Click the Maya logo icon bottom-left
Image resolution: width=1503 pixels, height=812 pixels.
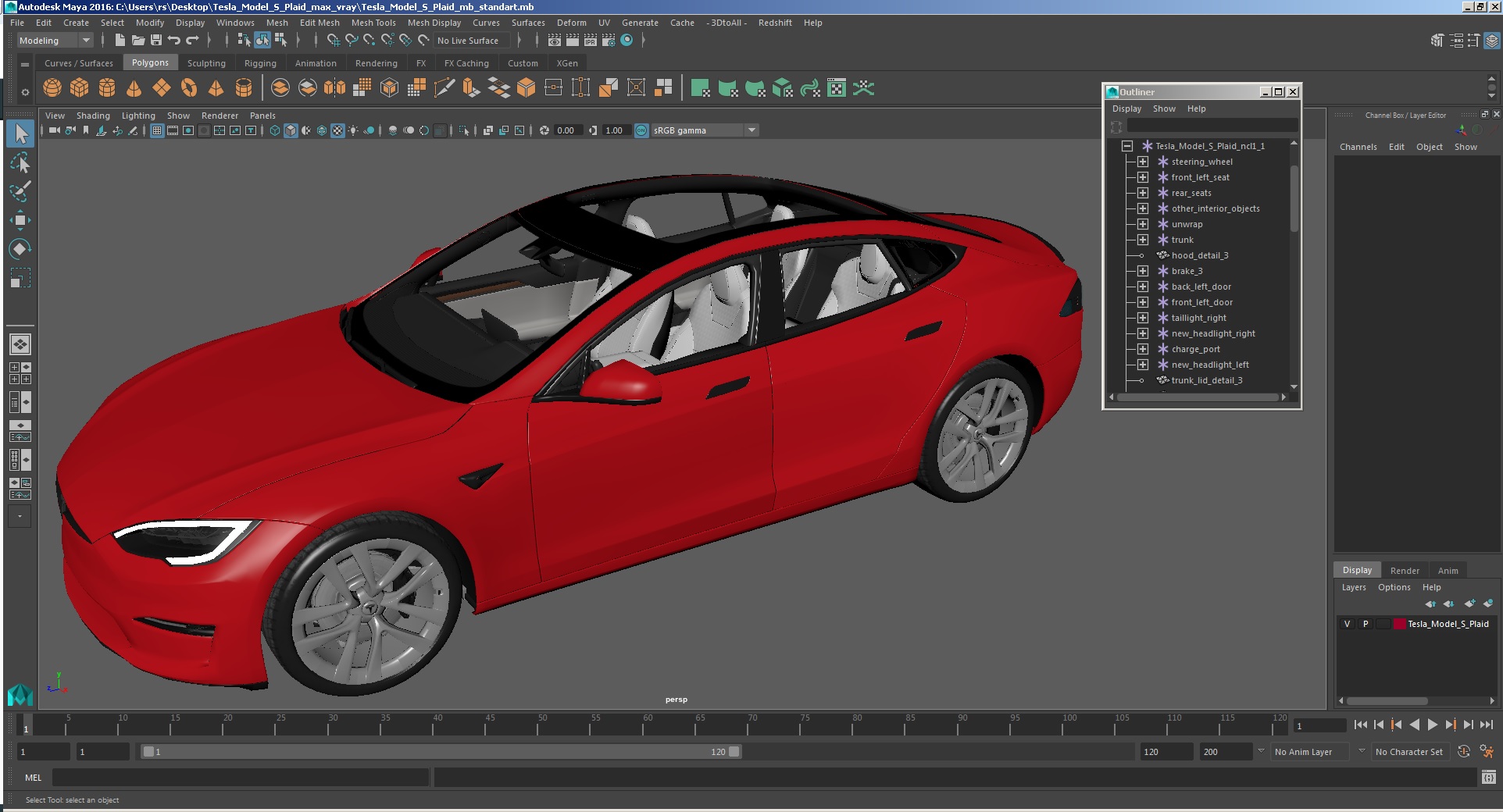click(20, 694)
